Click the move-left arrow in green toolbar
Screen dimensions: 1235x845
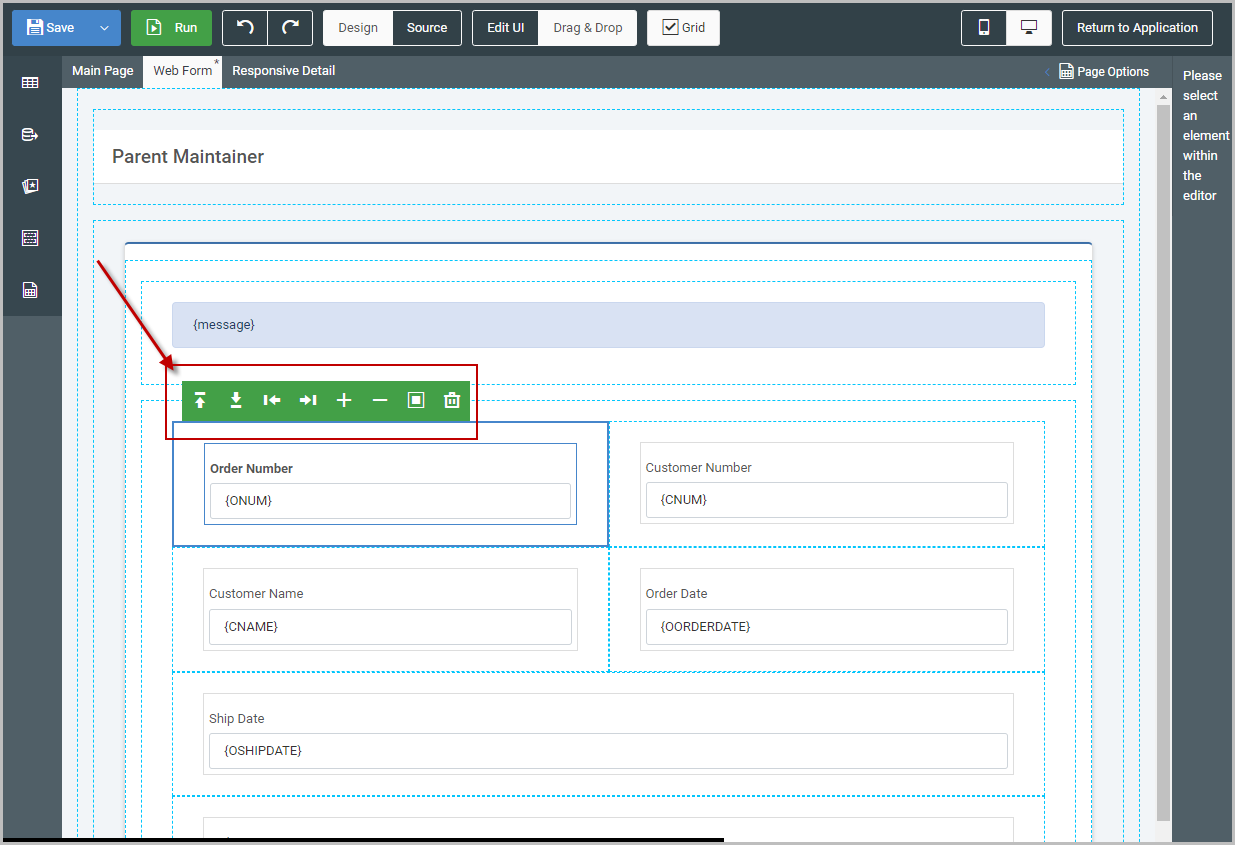[272, 401]
